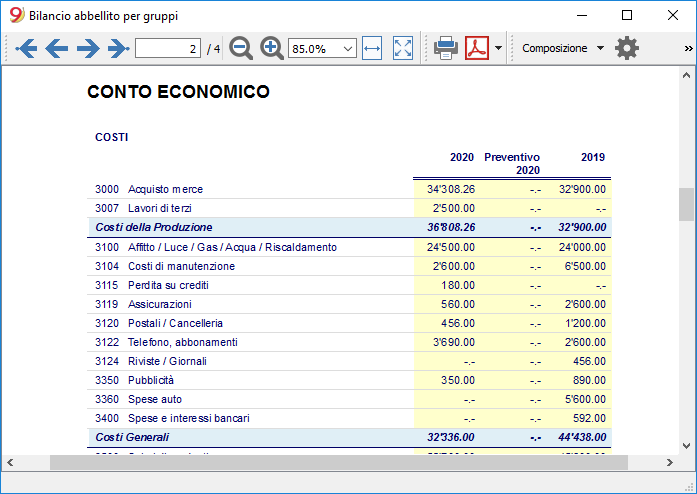The image size is (697, 494).
Task: Select the Telefono, abbonamenti row
Action: pyautogui.click(x=349, y=342)
